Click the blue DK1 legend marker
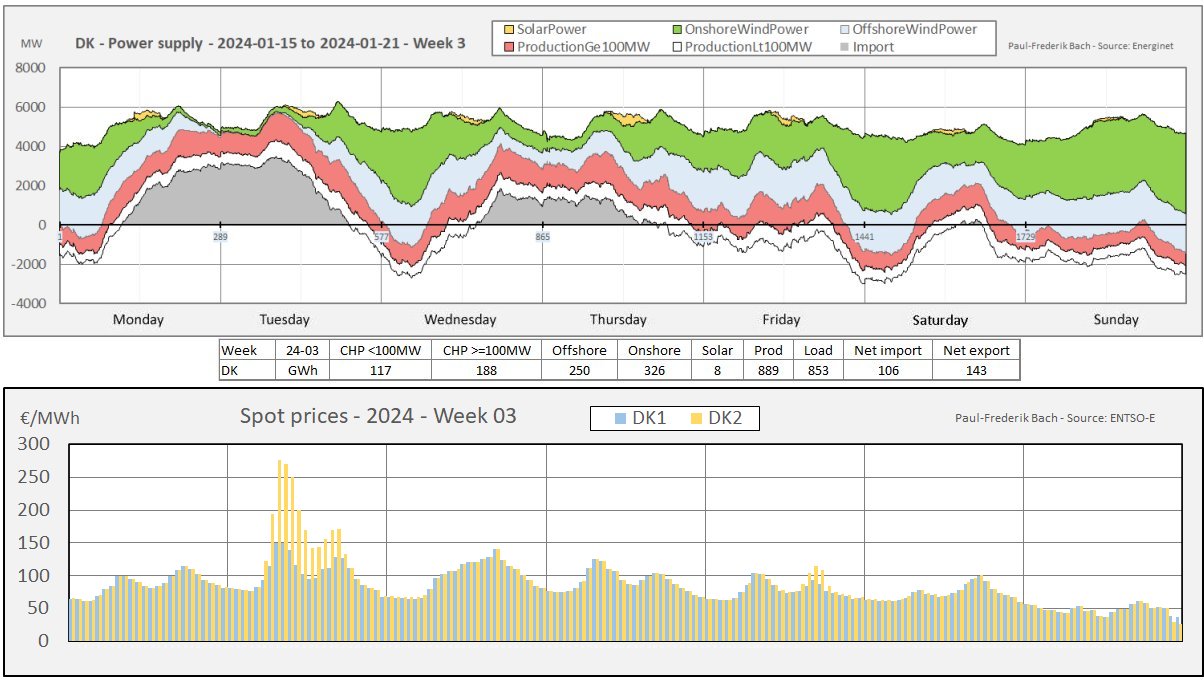1204x680 pixels. click(620, 419)
